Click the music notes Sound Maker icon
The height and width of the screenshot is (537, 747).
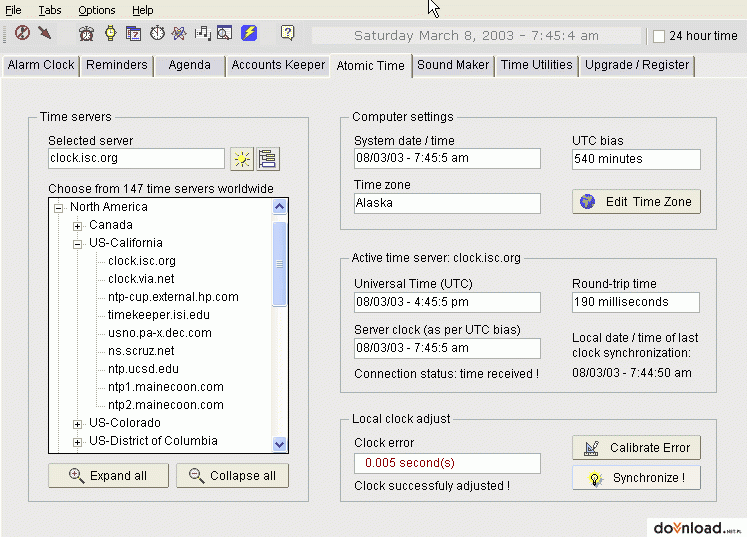pos(202,33)
